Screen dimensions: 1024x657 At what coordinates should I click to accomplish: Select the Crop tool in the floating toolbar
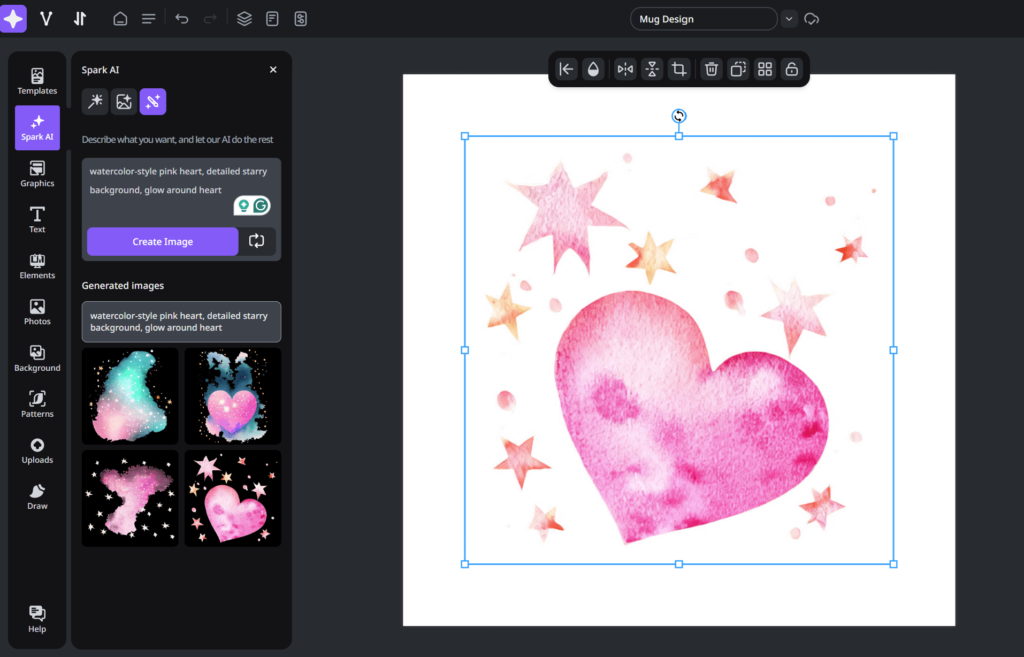click(x=680, y=69)
